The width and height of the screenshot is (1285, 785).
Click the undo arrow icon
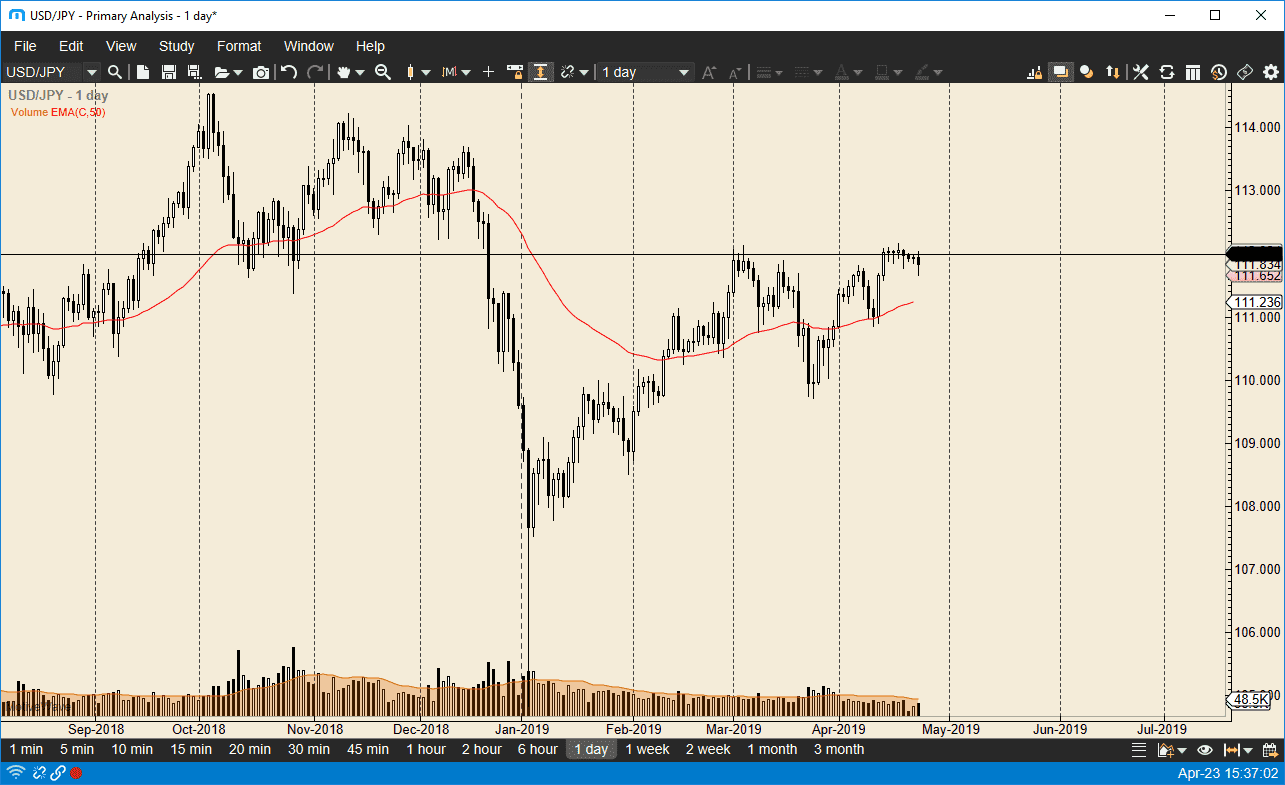289,72
